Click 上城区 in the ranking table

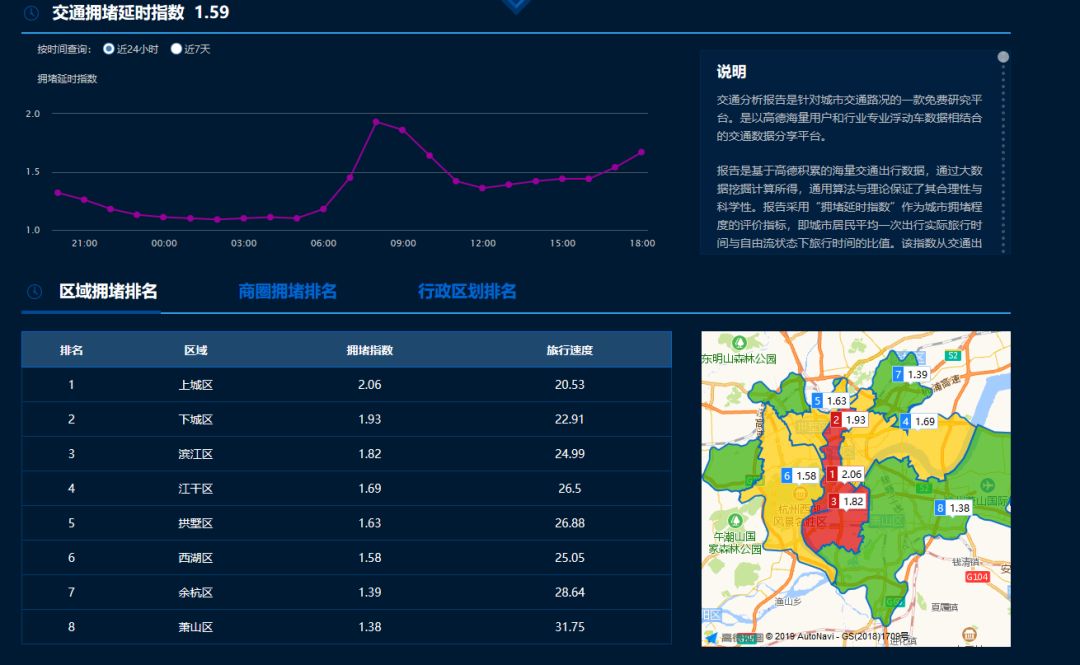pos(195,385)
